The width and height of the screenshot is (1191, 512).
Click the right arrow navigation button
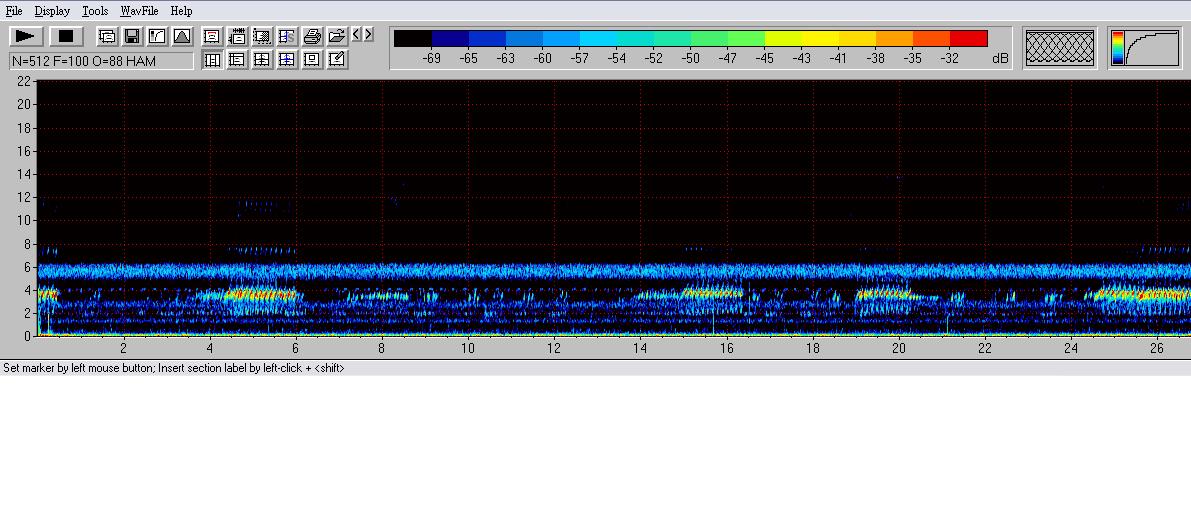pyautogui.click(x=369, y=35)
